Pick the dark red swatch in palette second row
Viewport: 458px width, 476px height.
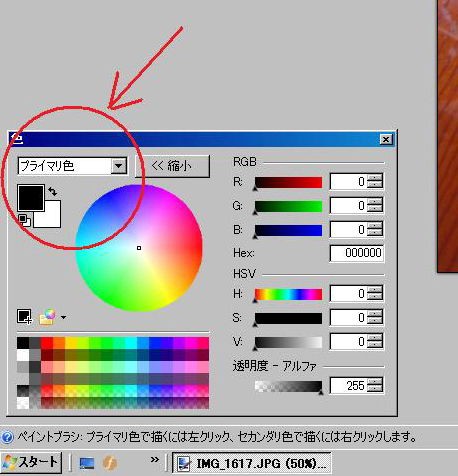click(47, 355)
